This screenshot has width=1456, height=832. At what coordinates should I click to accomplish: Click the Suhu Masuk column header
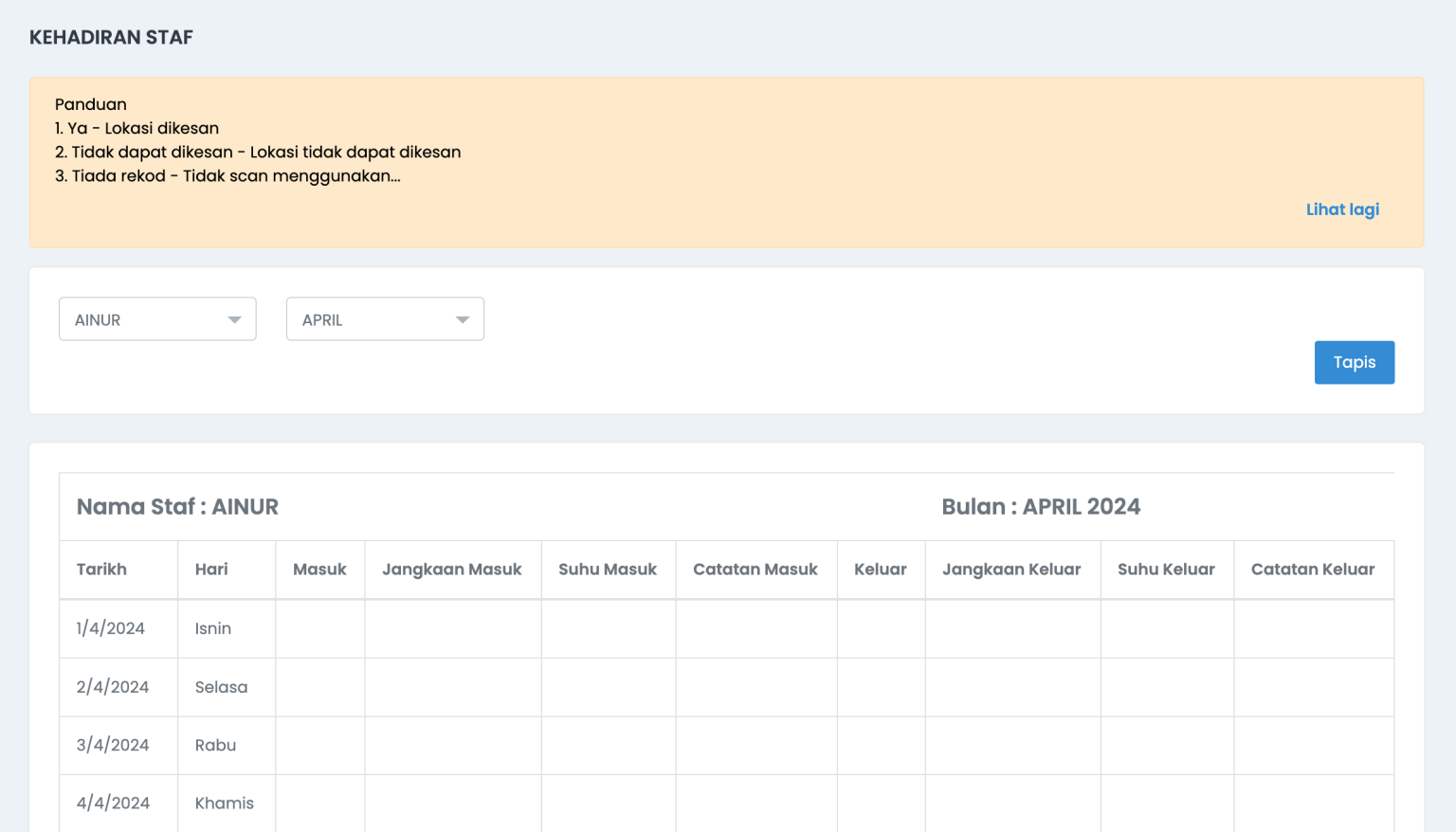(608, 570)
